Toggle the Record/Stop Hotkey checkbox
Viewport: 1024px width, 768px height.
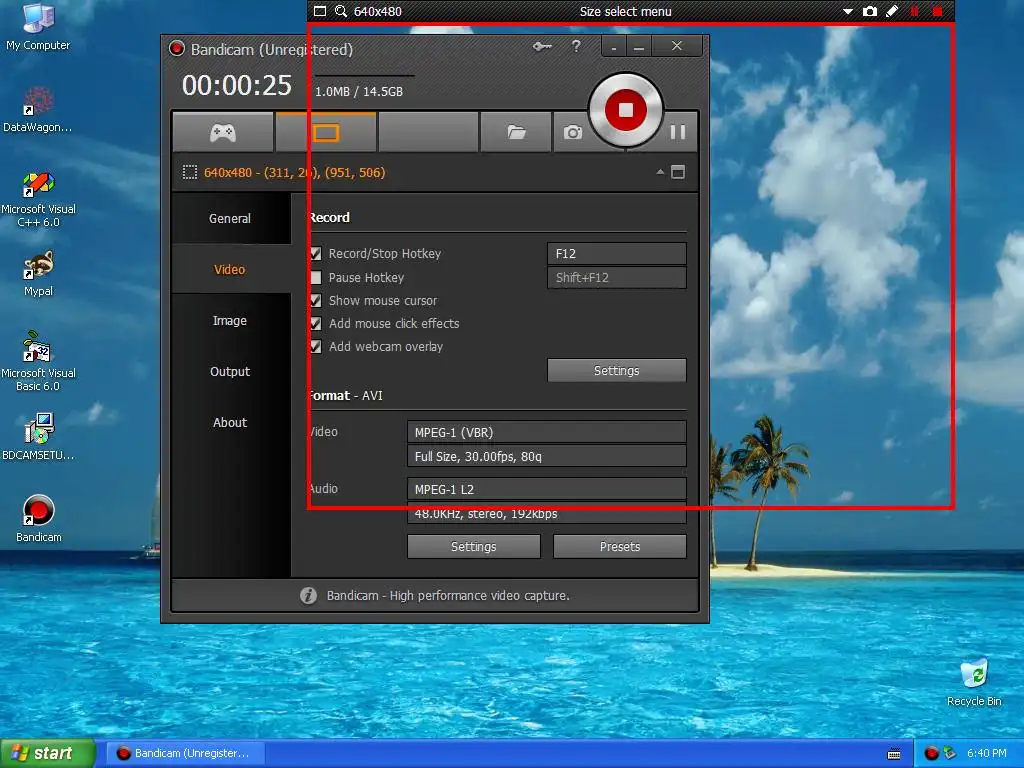315,253
